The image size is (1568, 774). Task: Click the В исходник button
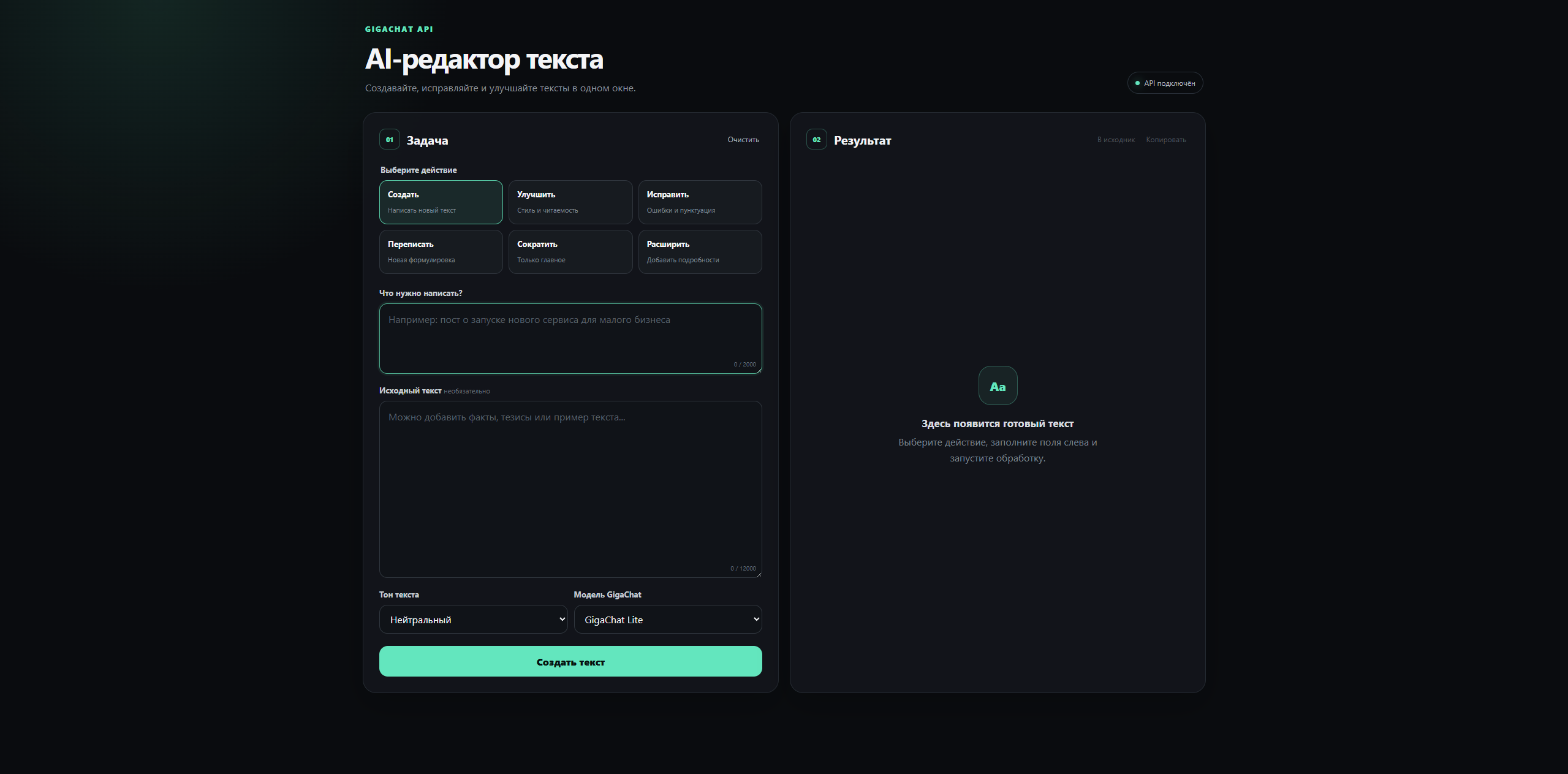tap(1116, 140)
